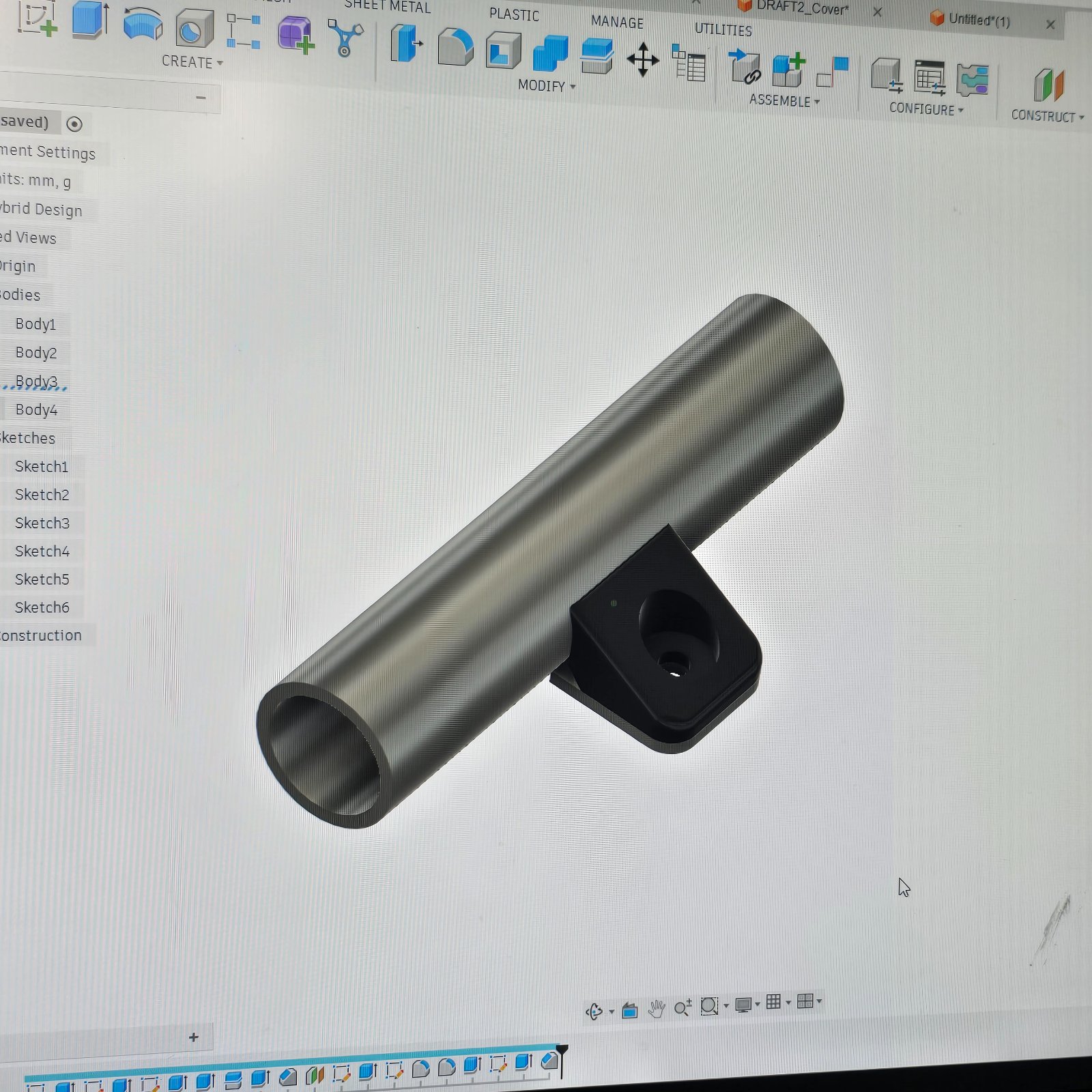Open the Revolve tool icon
This screenshot has width=1092, height=1092.
[143, 25]
